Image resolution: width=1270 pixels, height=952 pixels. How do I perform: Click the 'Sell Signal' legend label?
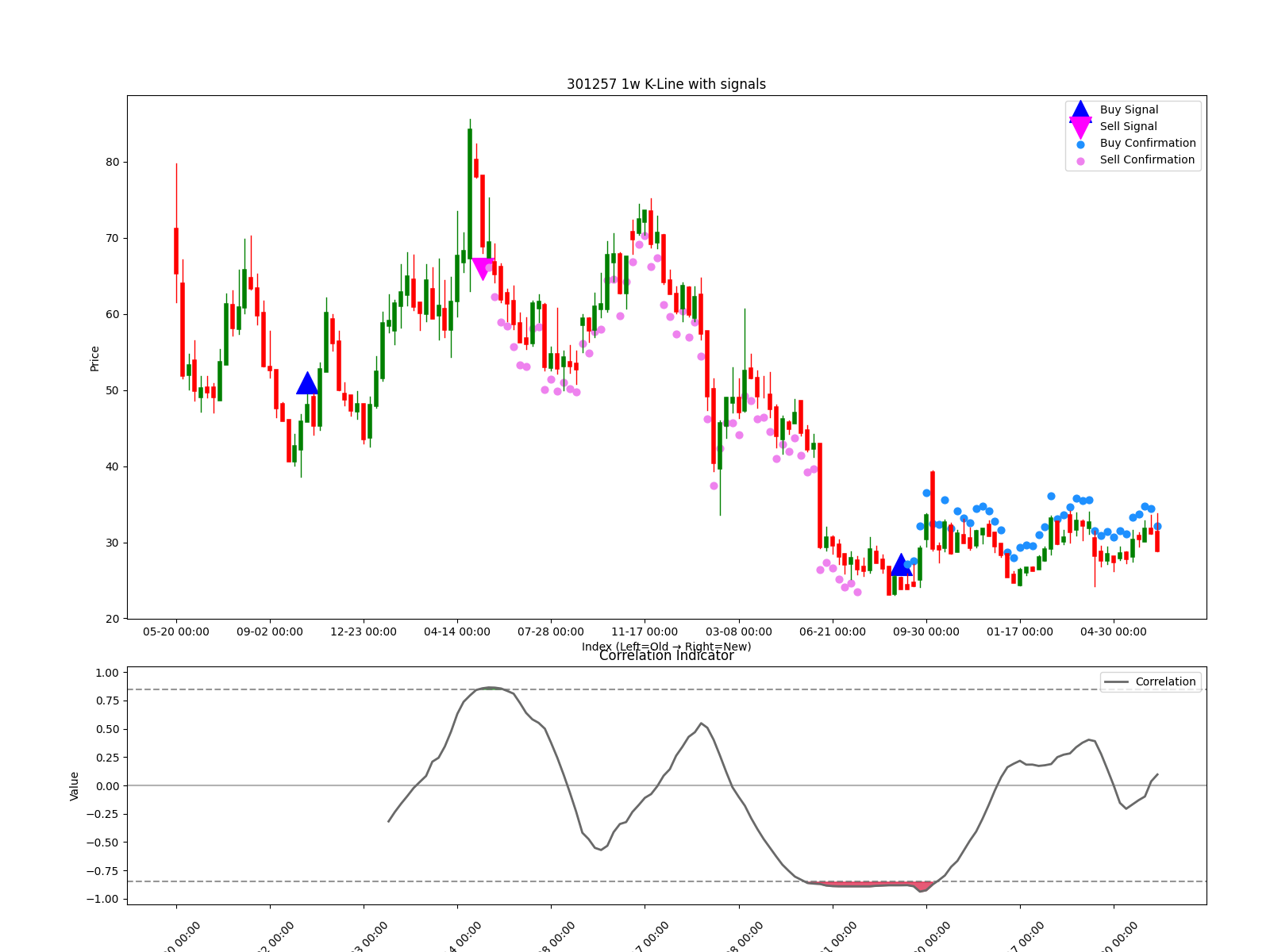1128,127
